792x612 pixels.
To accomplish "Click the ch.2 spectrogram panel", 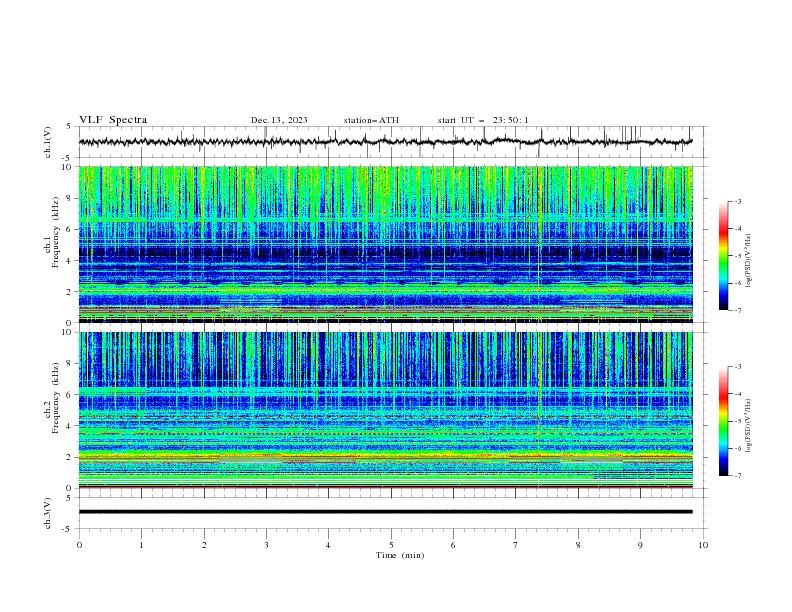I will click(385, 410).
